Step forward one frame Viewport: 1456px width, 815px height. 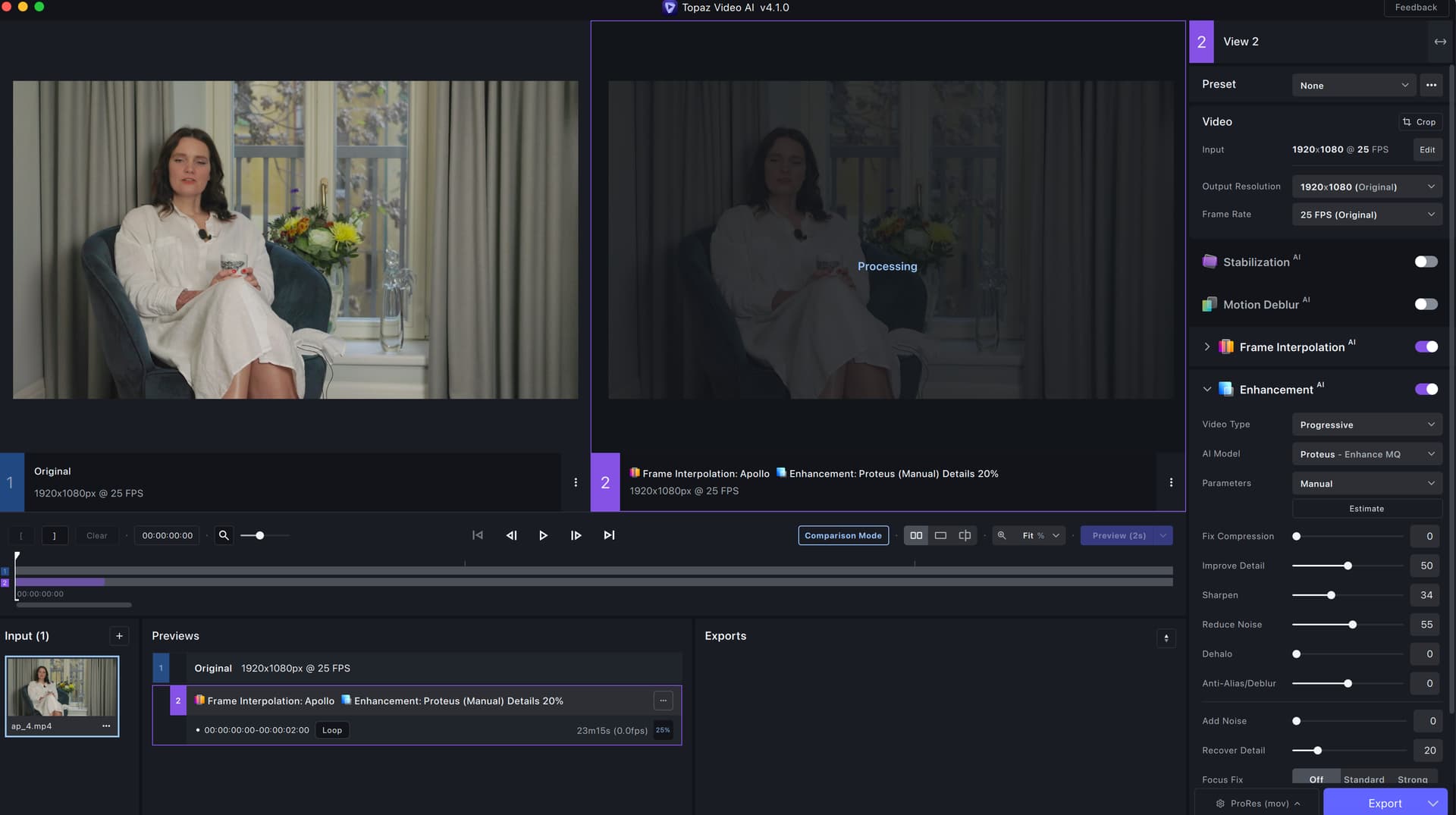[576, 535]
